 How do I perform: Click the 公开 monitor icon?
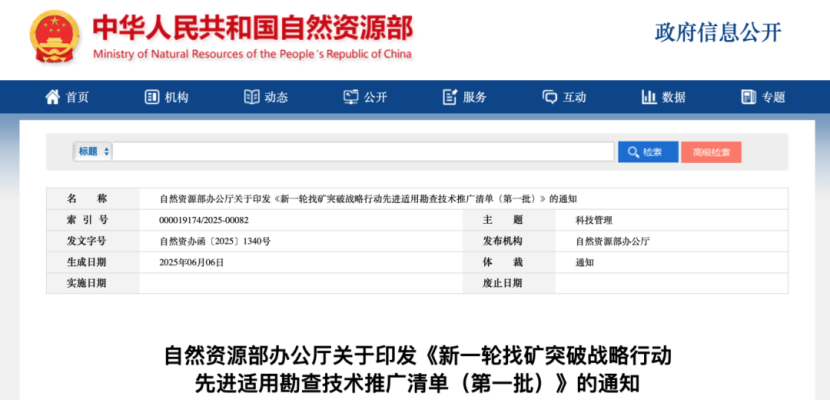pos(351,97)
